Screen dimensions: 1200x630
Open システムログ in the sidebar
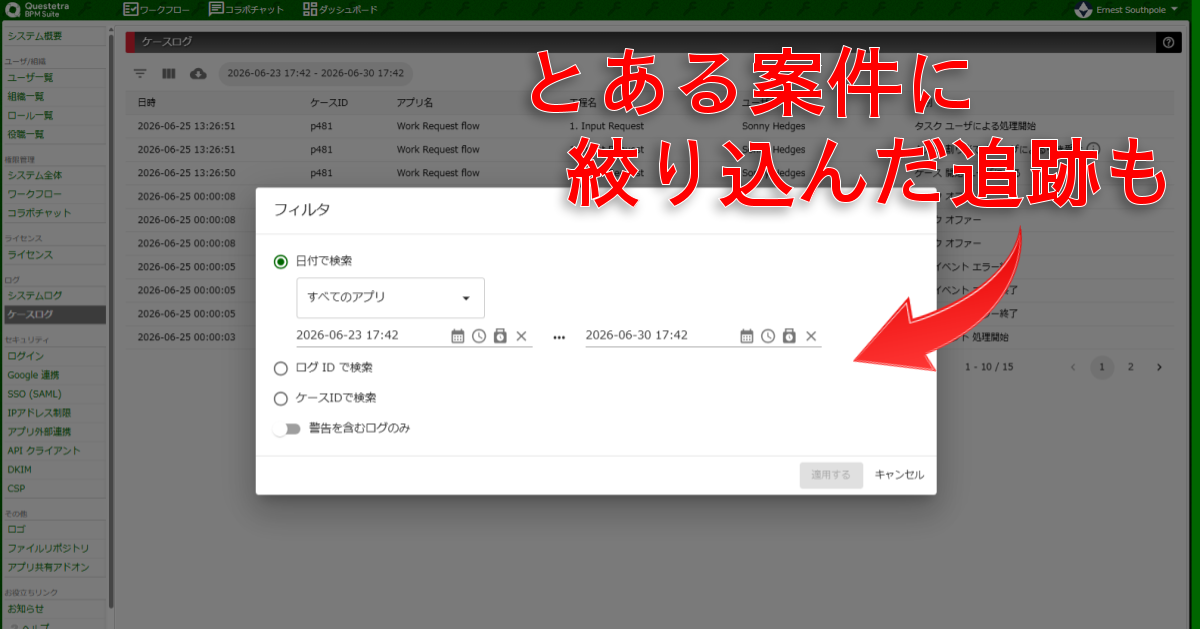pos(35,296)
